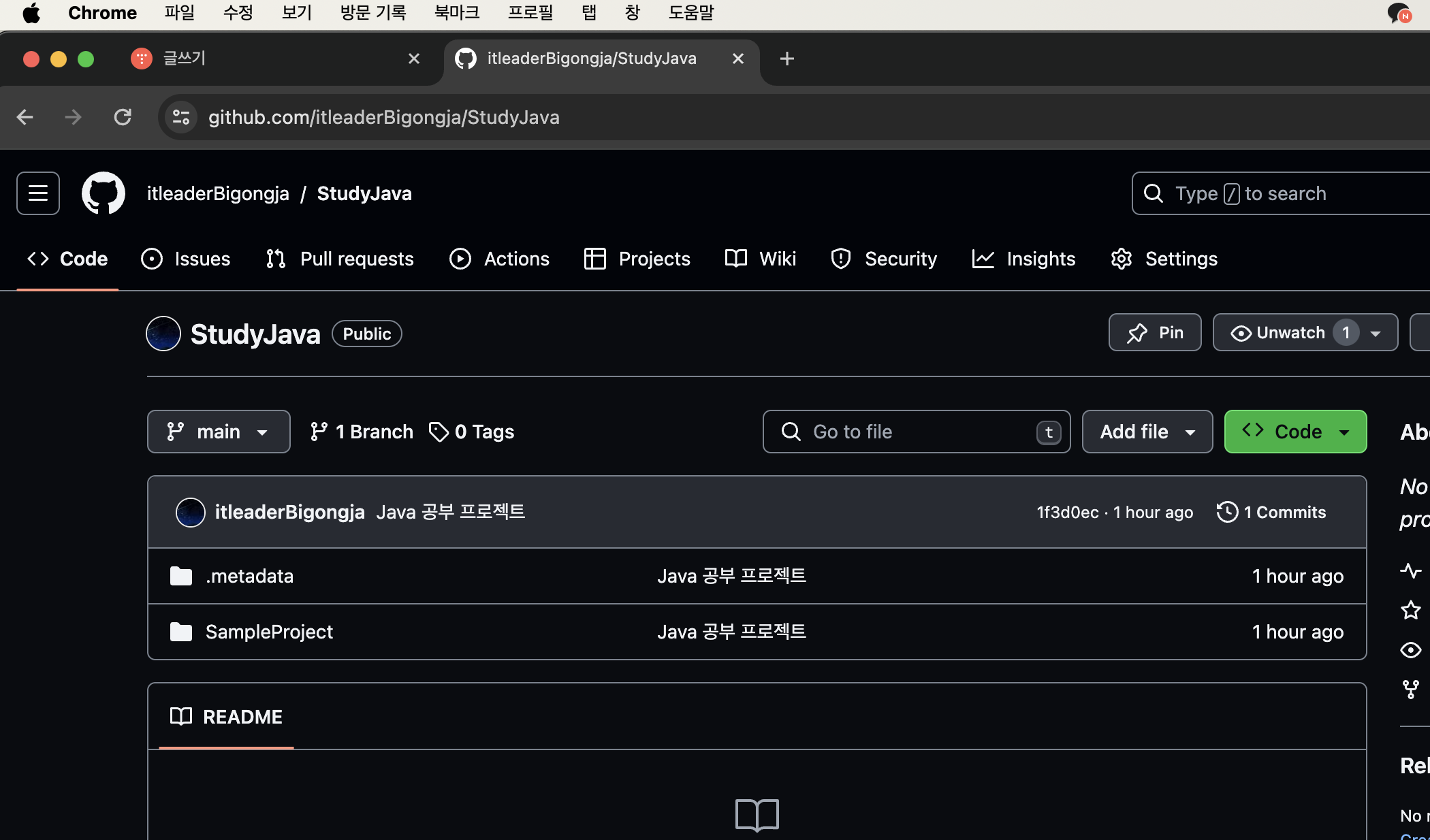The width and height of the screenshot is (1430, 840).
Task: Open the Code tab
Action: point(67,259)
